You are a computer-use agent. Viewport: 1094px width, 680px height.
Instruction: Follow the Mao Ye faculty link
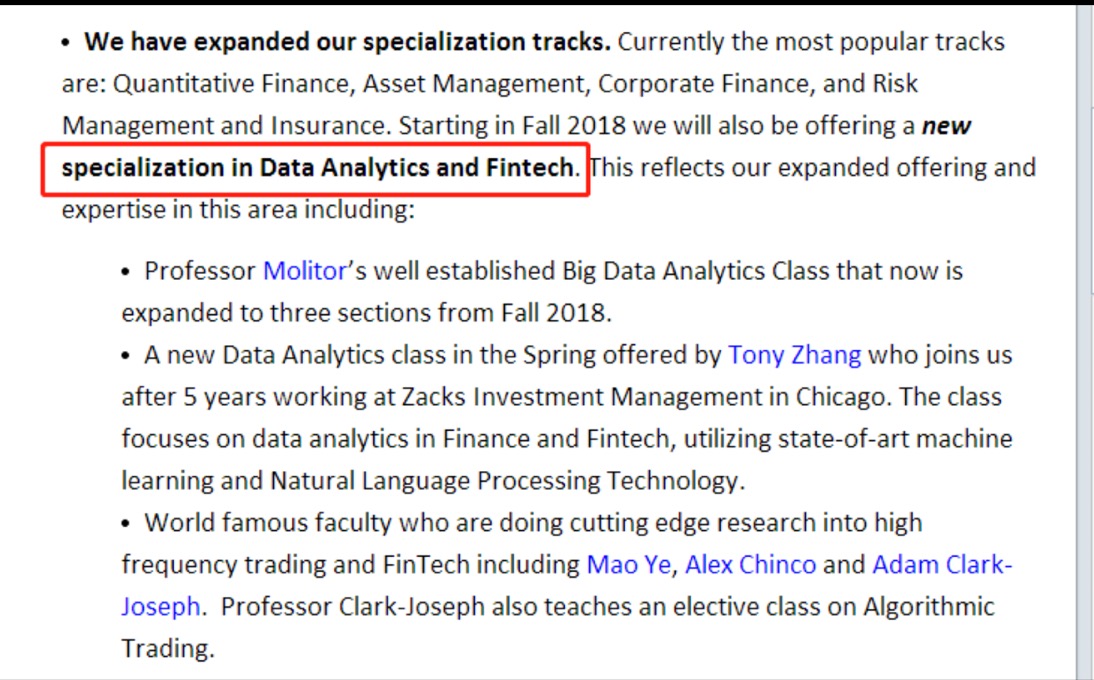tap(628, 565)
